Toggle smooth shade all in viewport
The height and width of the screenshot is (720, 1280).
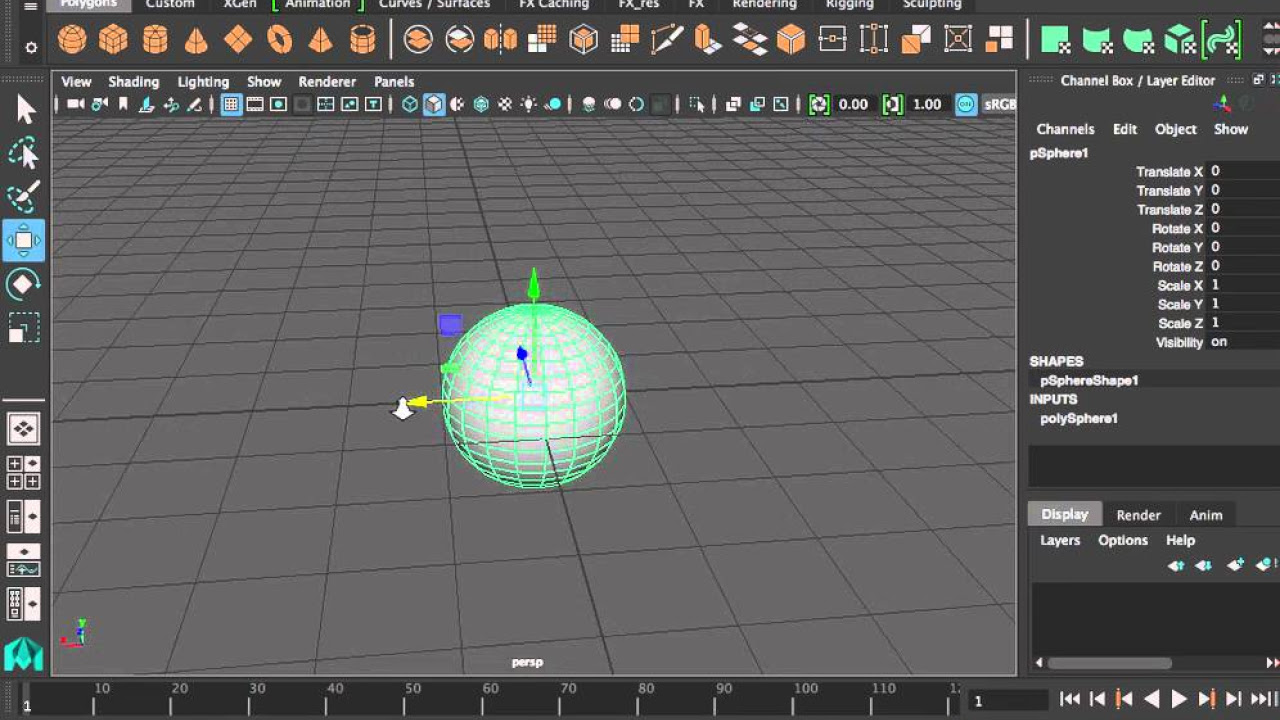(434, 104)
